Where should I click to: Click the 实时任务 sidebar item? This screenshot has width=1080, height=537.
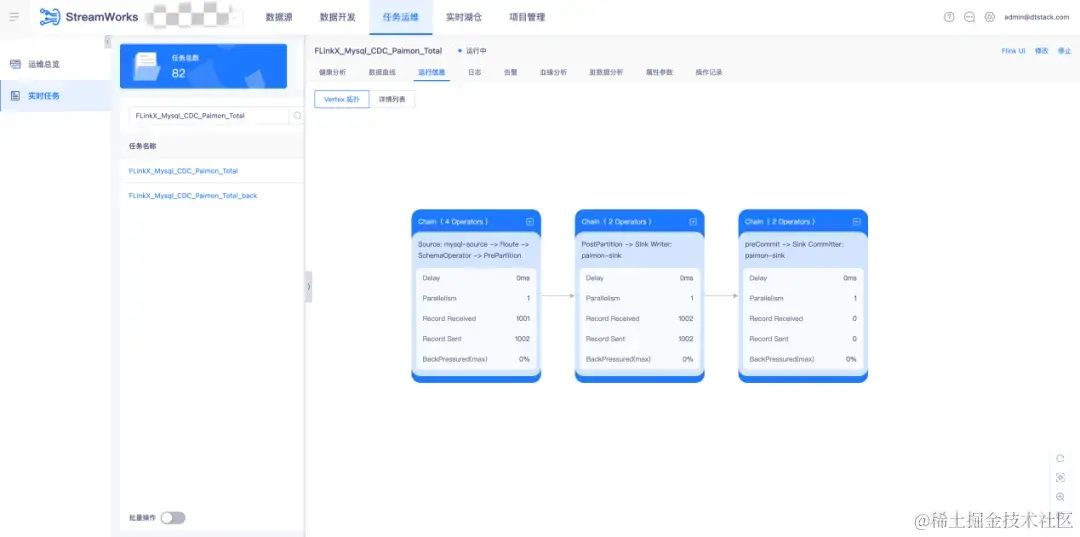pyautogui.click(x=55, y=96)
